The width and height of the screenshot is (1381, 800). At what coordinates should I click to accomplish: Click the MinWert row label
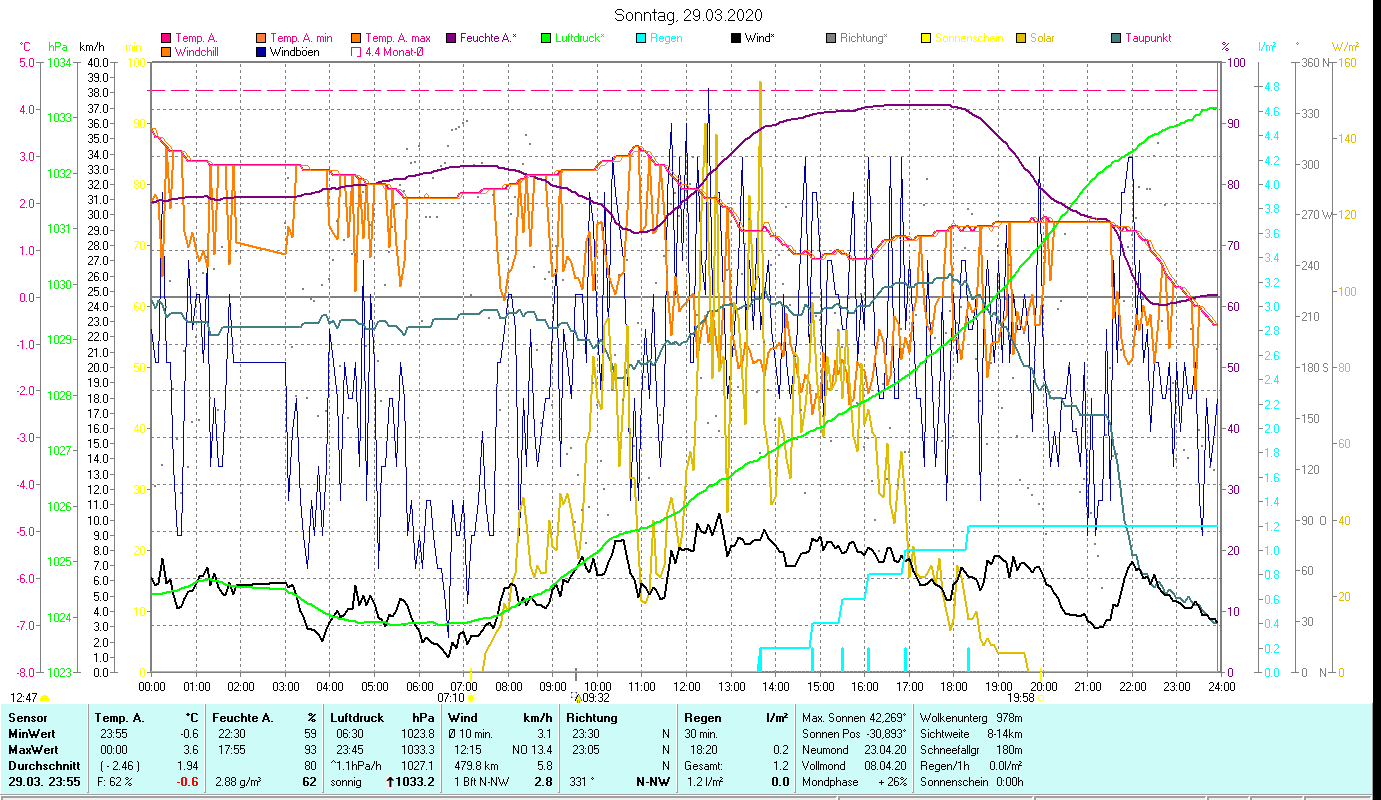click(x=31, y=733)
